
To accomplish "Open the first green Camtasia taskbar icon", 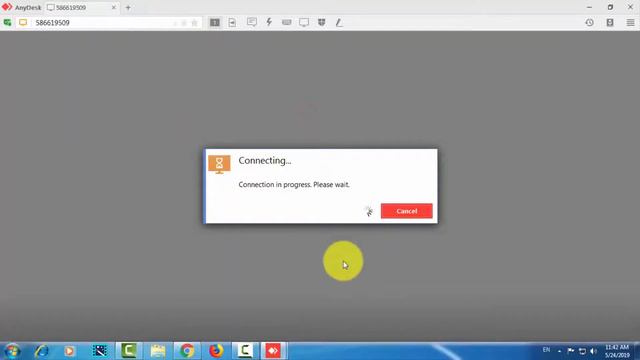I will click(x=129, y=351).
